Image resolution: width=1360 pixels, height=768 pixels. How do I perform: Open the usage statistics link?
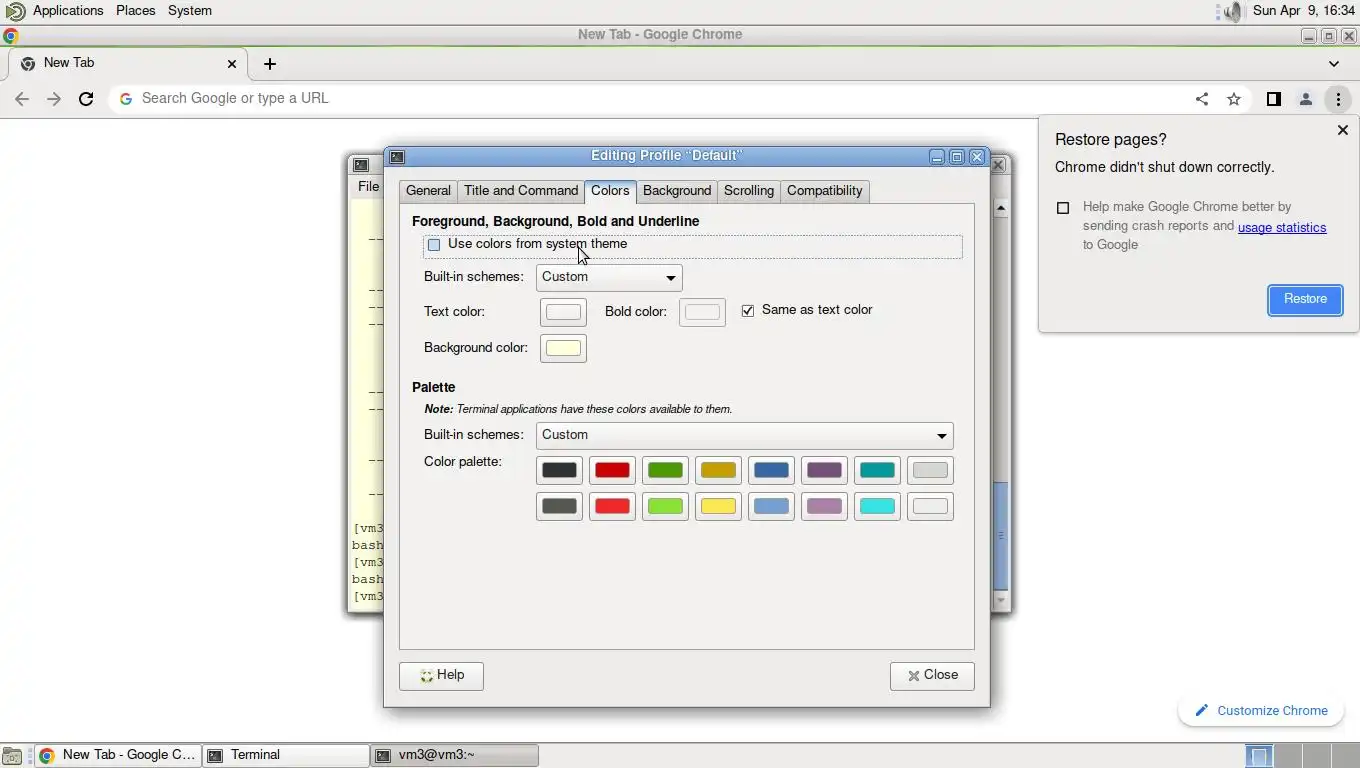[x=1282, y=228]
